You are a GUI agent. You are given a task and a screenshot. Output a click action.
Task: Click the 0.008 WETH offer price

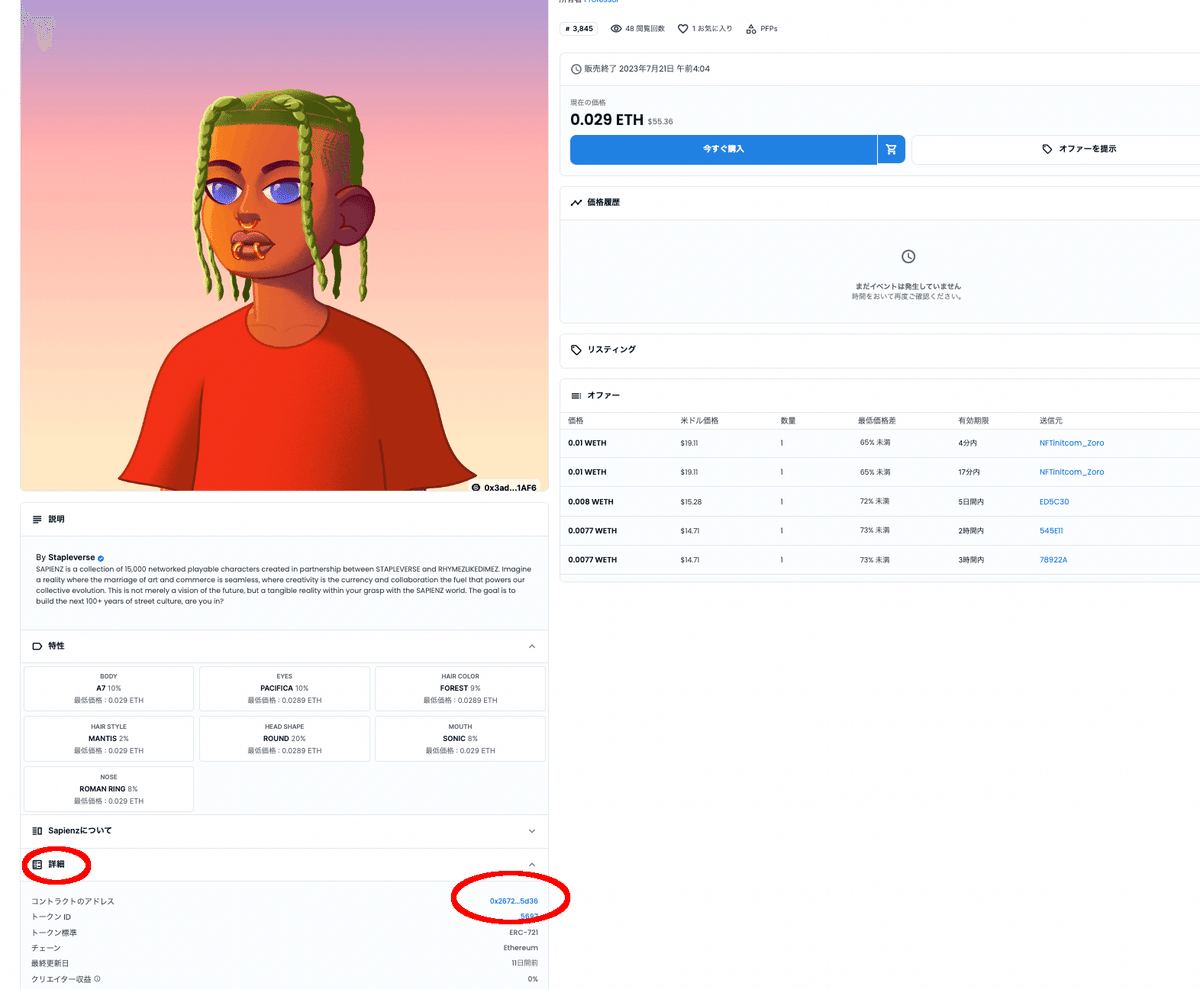tap(590, 501)
